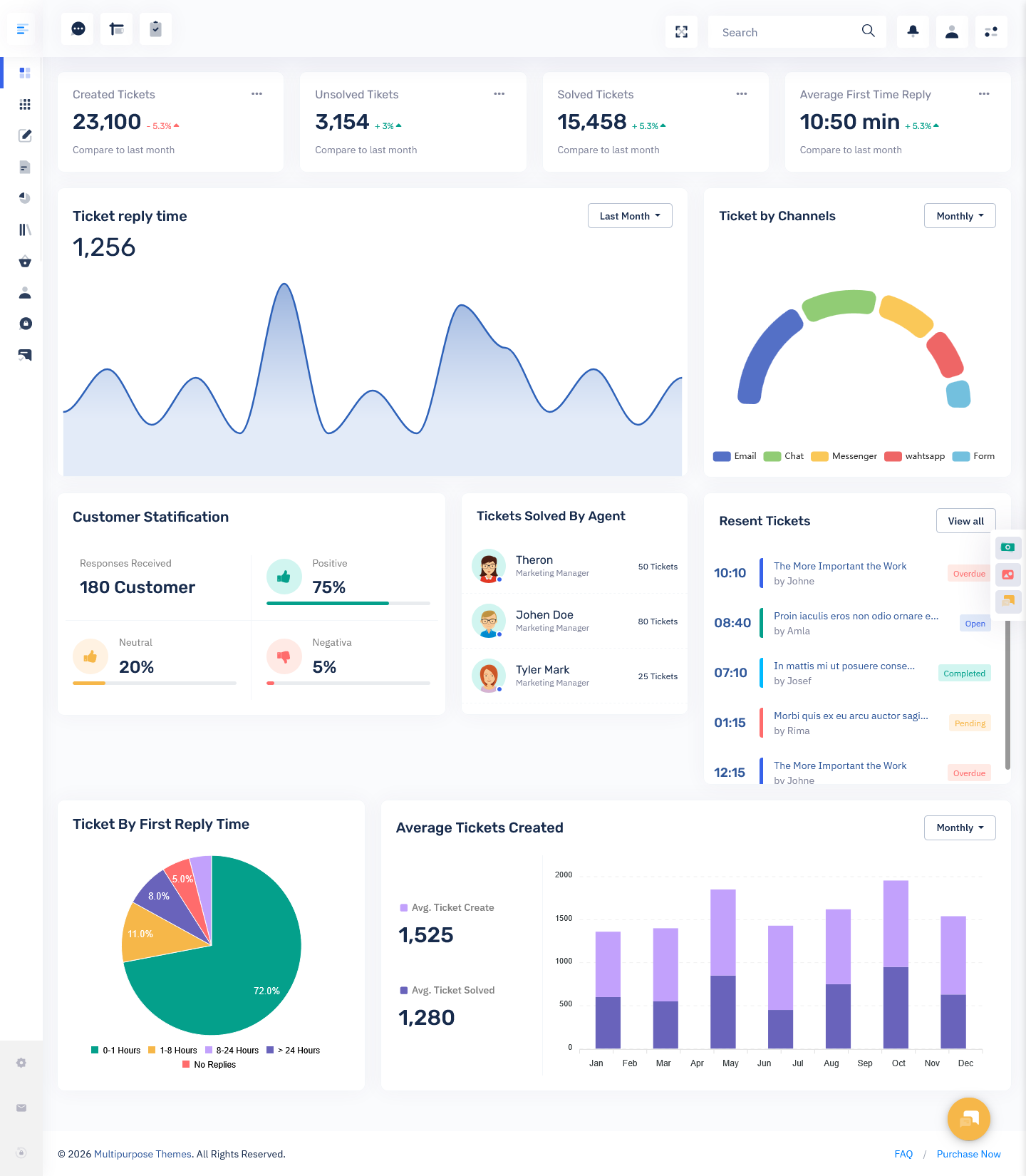
Task: Click the hamburger menu toggle icon
Action: 22,29
